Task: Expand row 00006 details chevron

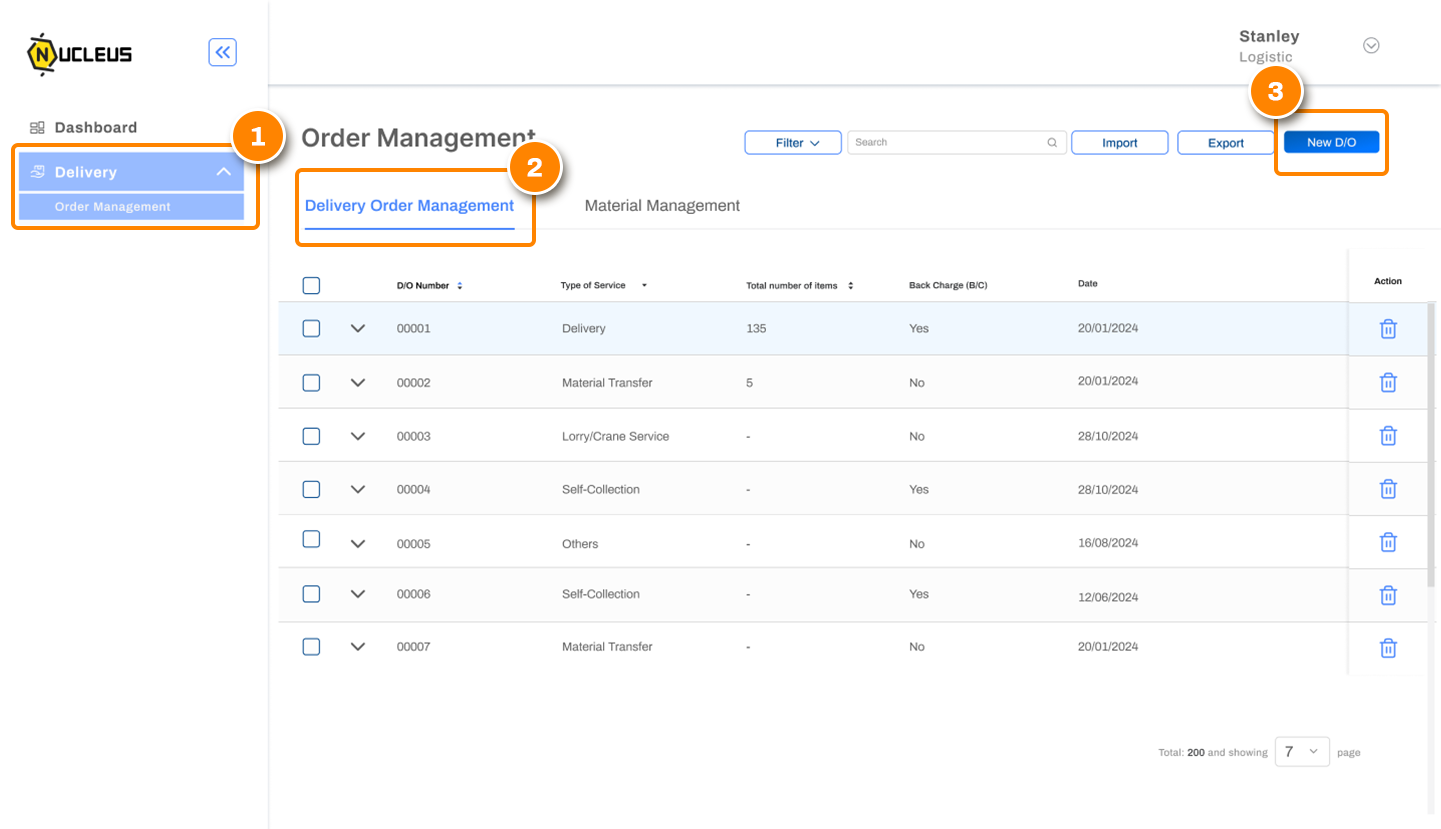Action: 358,594
